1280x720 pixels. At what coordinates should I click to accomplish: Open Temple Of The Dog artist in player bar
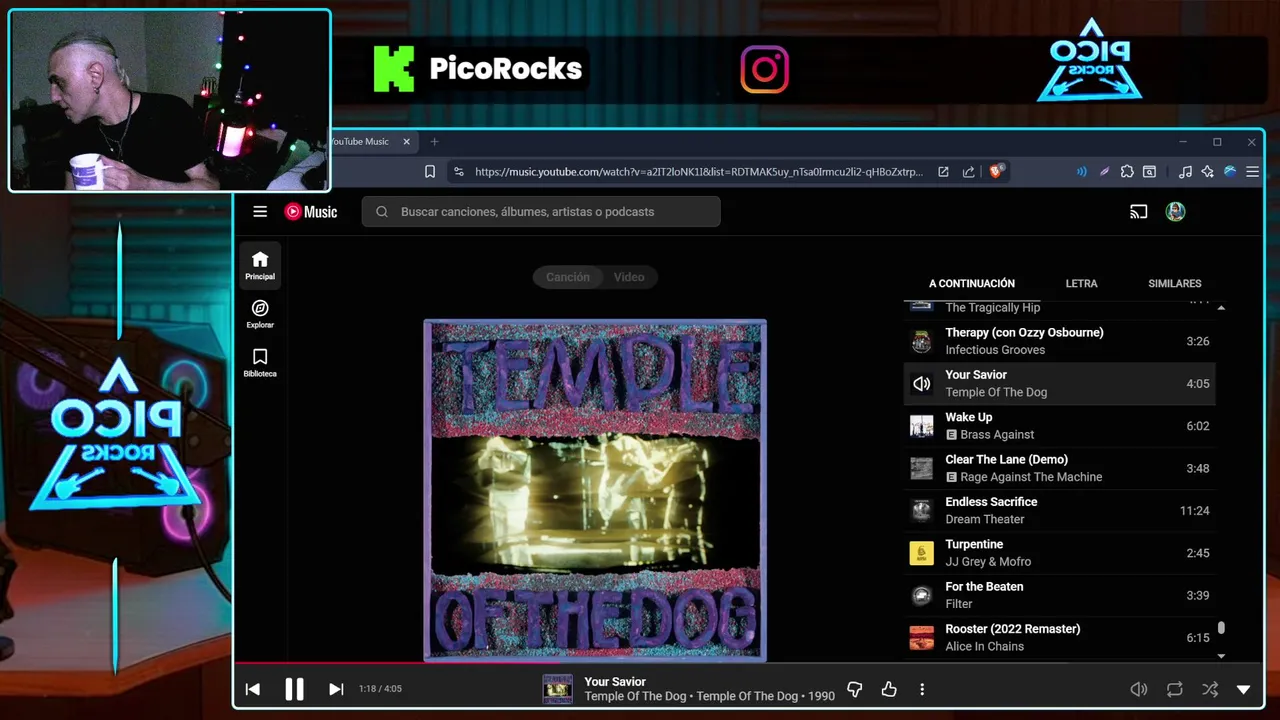pyautogui.click(x=635, y=696)
